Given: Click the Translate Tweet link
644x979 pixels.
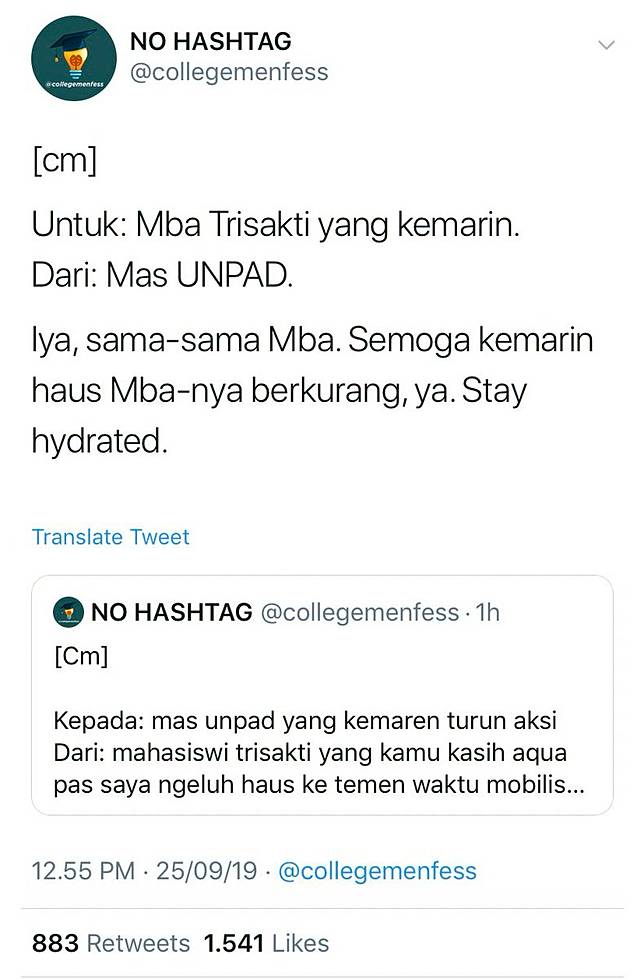Looking at the screenshot, I should pos(110,537).
